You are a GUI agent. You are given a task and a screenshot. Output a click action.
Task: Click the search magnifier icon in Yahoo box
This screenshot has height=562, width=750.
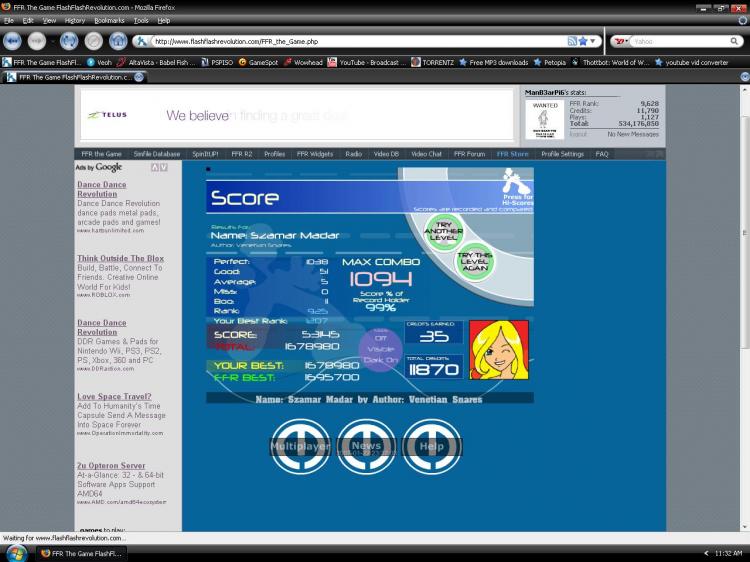coord(734,41)
